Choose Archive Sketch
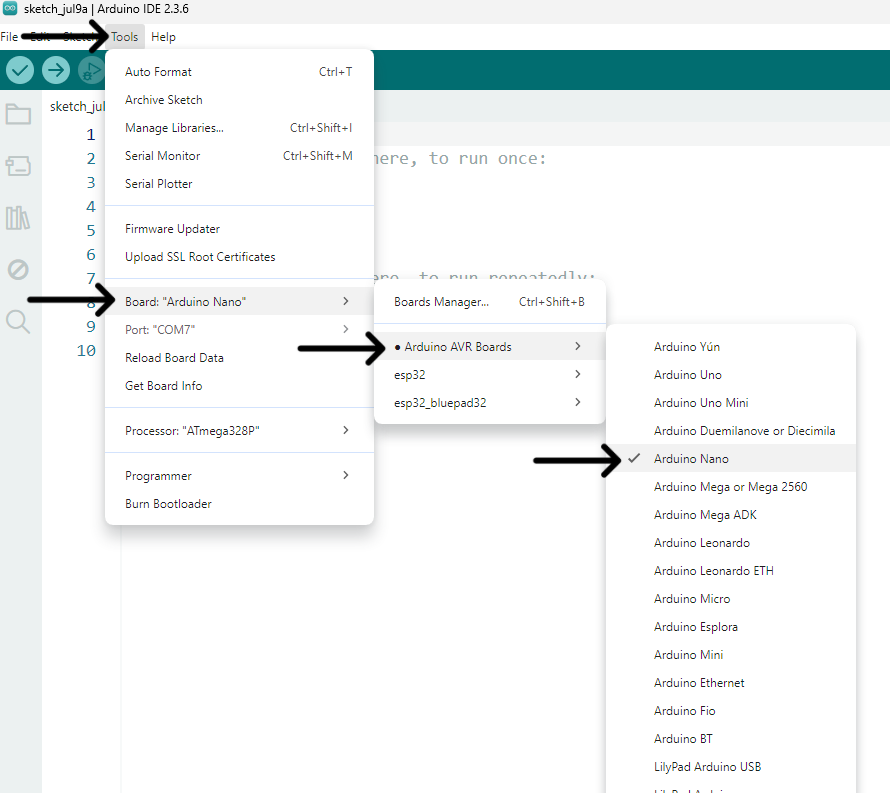 (x=239, y=100)
